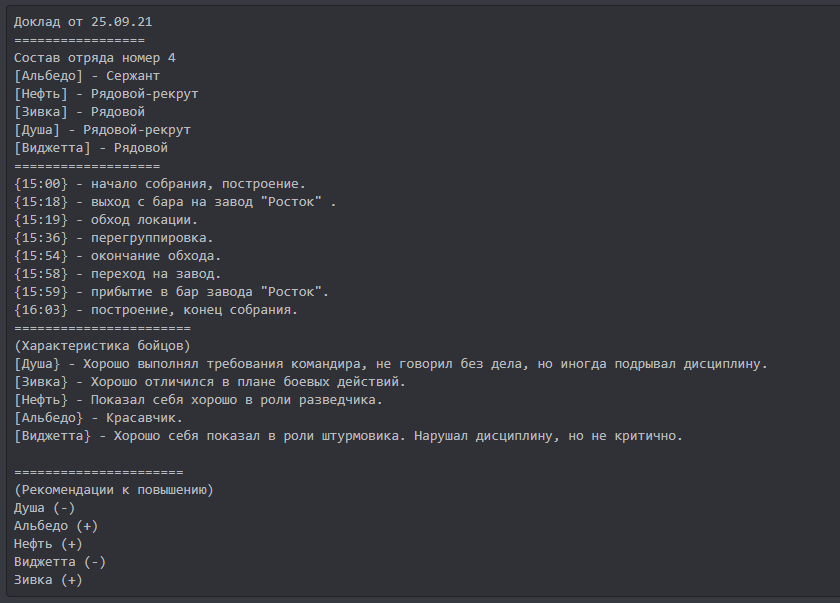This screenshot has height=603, width=840.
Task: Click the Рекомендации к повышению heading
Action: (x=114, y=490)
